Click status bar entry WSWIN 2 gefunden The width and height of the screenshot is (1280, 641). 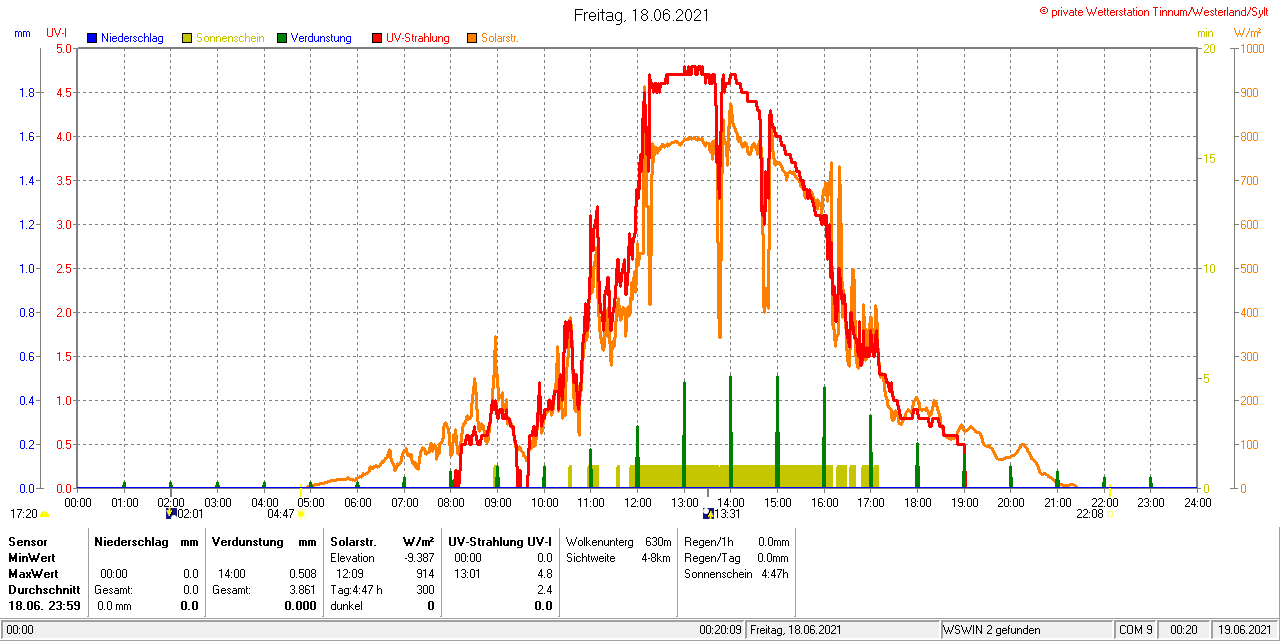click(992, 630)
